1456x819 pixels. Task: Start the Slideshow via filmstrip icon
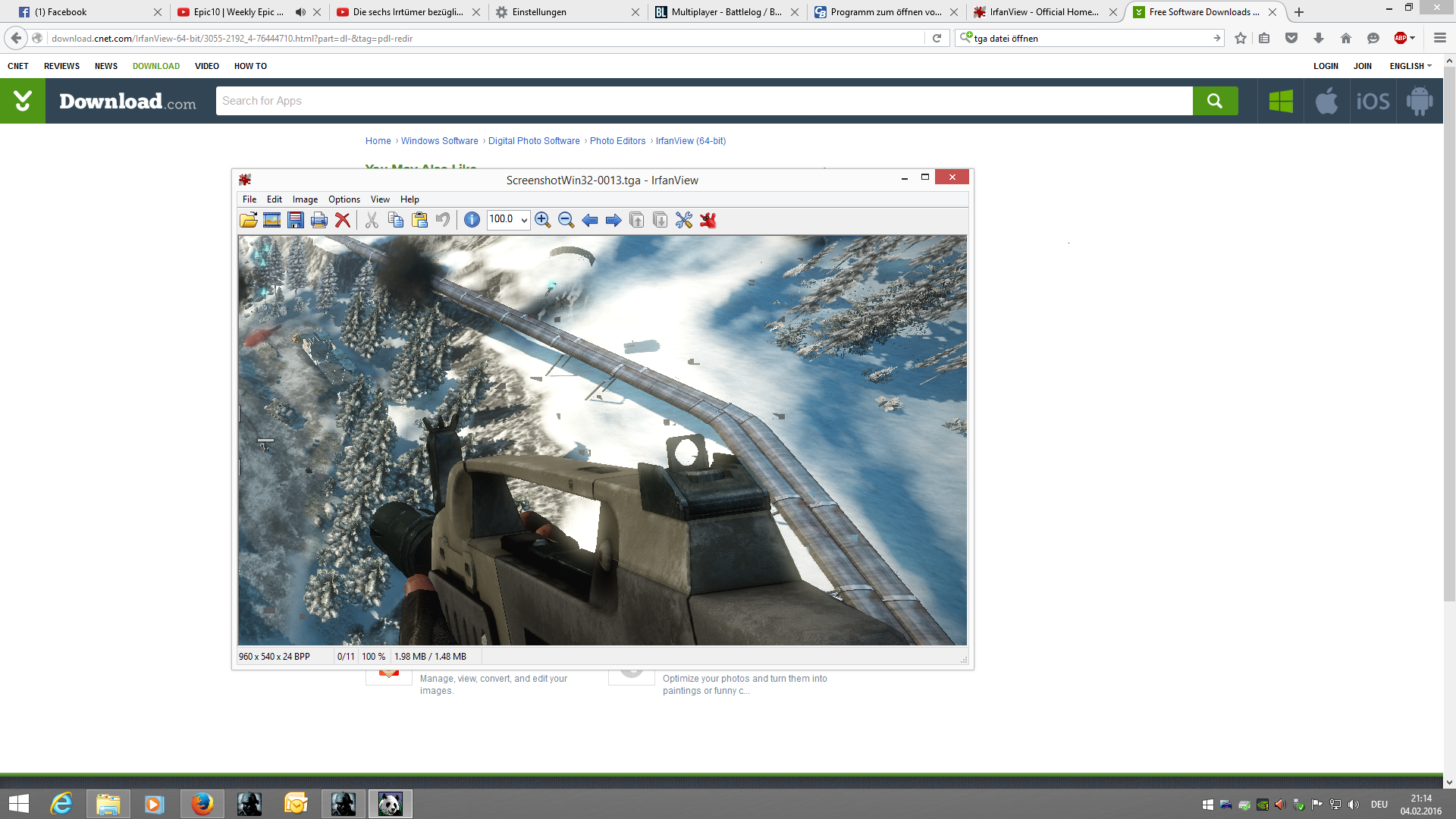tap(271, 220)
